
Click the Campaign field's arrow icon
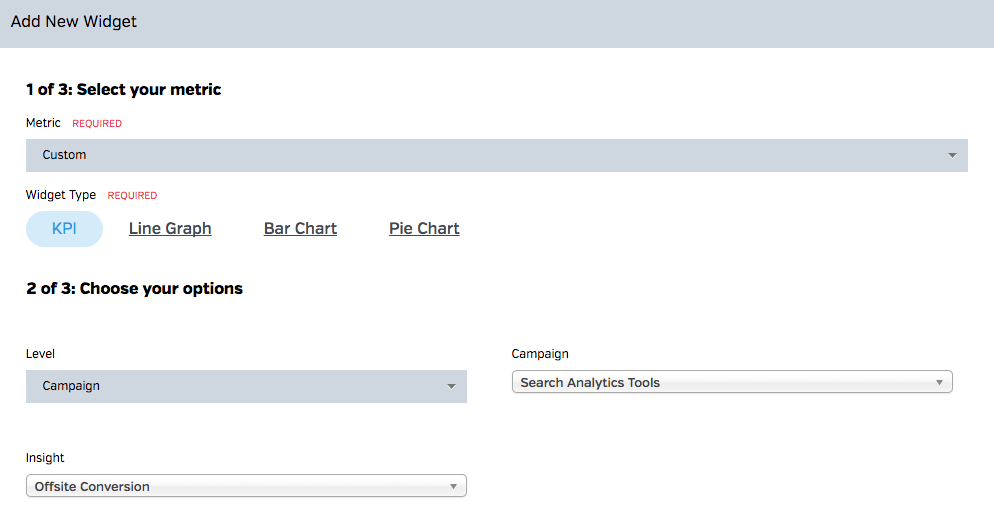(x=939, y=383)
